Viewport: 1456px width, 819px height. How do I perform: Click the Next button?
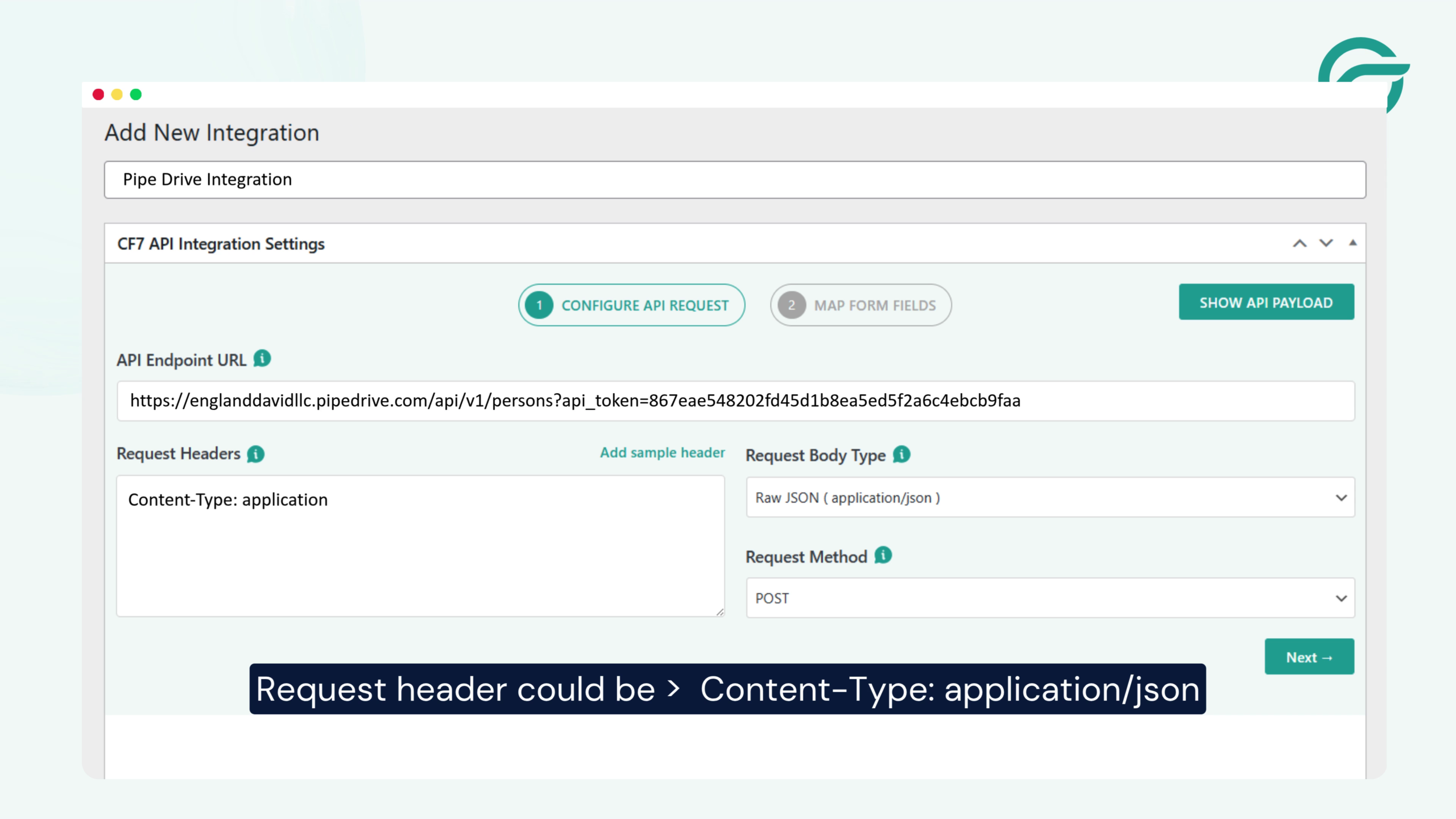point(1309,657)
